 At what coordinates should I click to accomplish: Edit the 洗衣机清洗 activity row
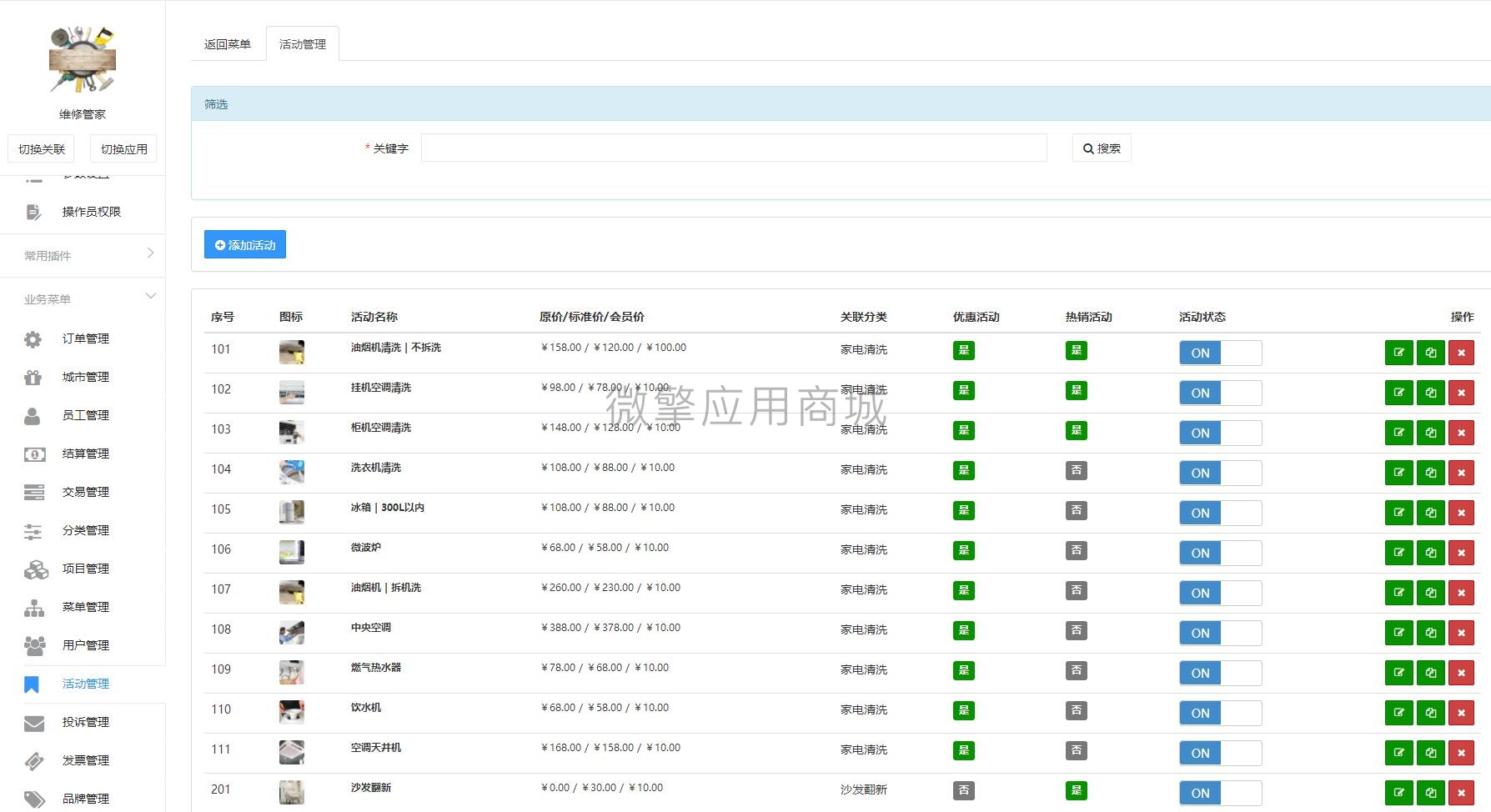(1398, 473)
